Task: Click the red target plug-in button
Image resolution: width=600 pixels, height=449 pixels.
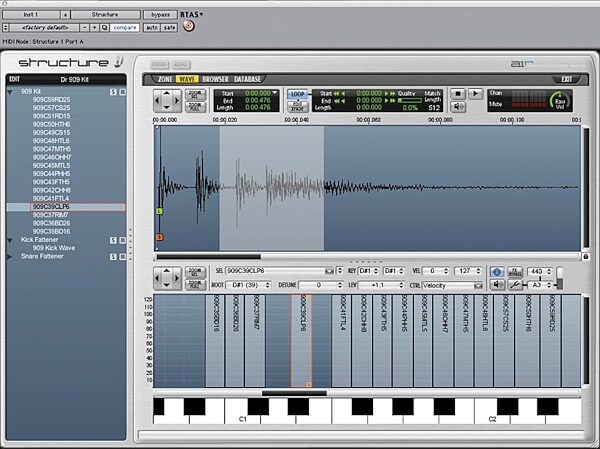Action: coord(189,26)
